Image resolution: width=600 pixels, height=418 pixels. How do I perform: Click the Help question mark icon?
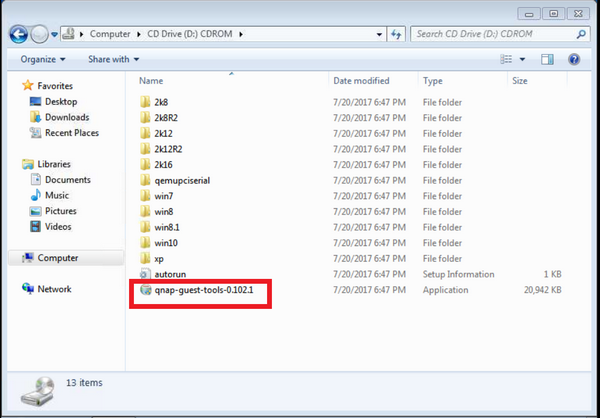[x=574, y=59]
